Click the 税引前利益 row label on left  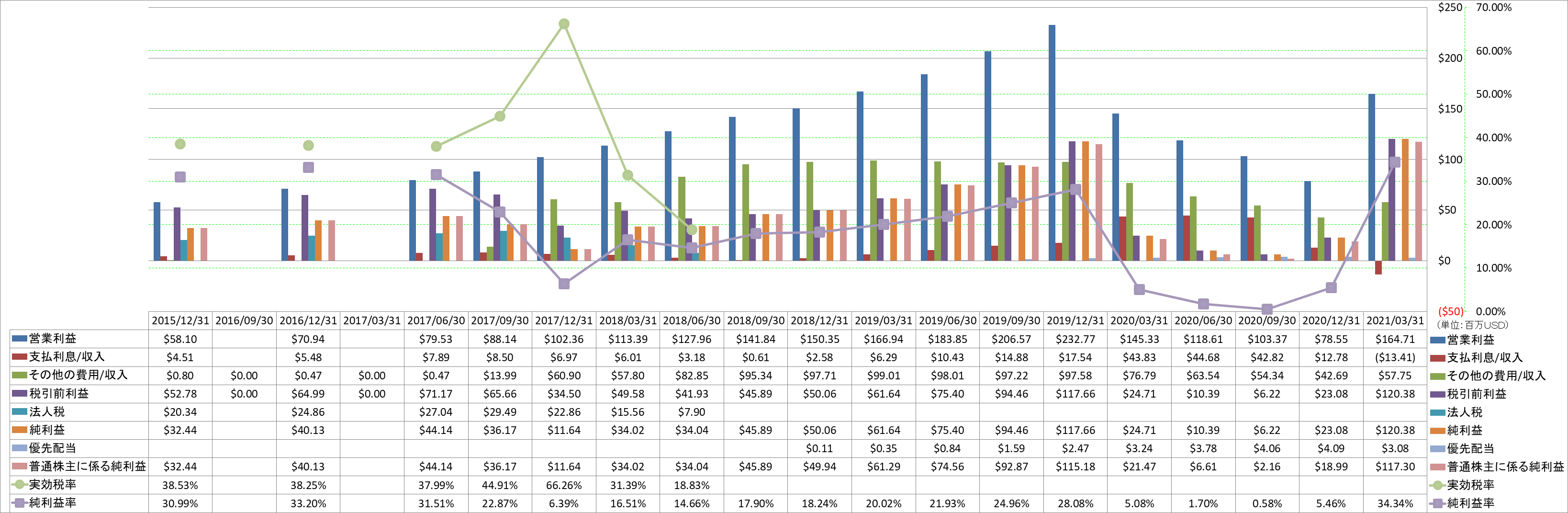pos(58,394)
